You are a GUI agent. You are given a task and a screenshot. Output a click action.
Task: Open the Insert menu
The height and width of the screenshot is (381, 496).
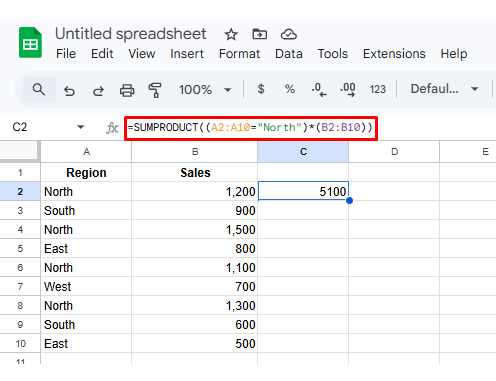tap(187, 54)
